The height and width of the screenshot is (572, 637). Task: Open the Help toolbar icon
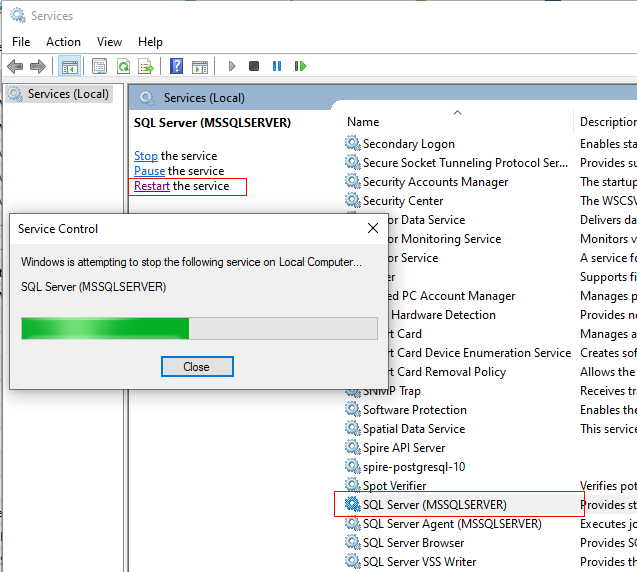coord(176,66)
